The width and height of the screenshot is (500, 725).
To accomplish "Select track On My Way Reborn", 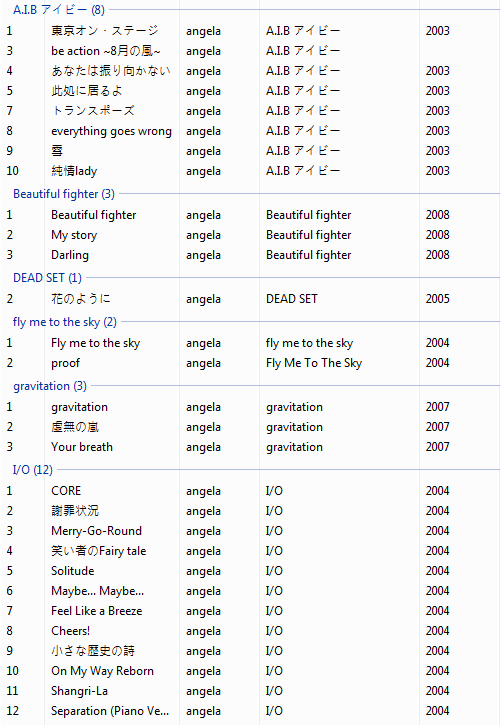I will [x=102, y=671].
